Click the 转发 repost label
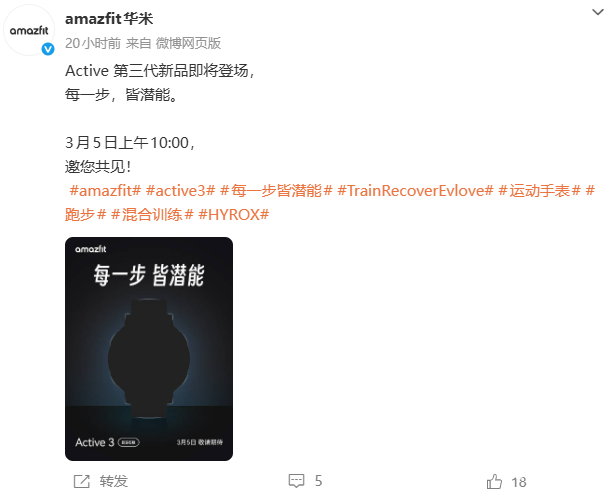The width and height of the screenshot is (614, 492). tap(114, 481)
